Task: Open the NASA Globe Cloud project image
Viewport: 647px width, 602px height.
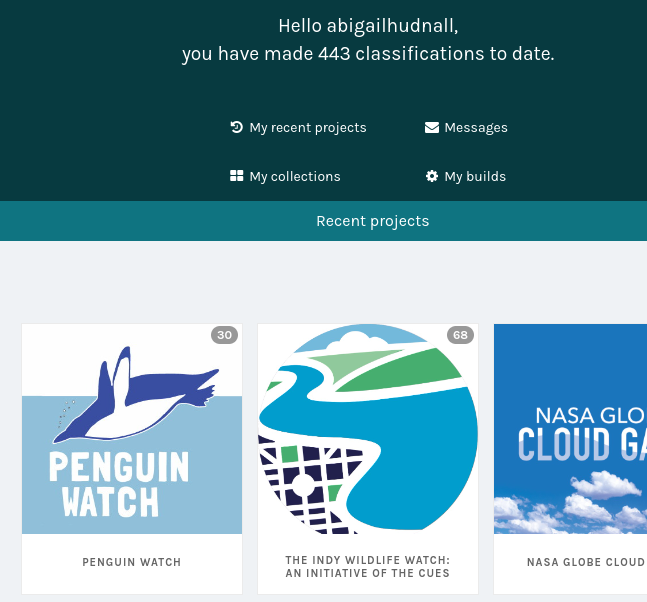Action: tap(570, 429)
